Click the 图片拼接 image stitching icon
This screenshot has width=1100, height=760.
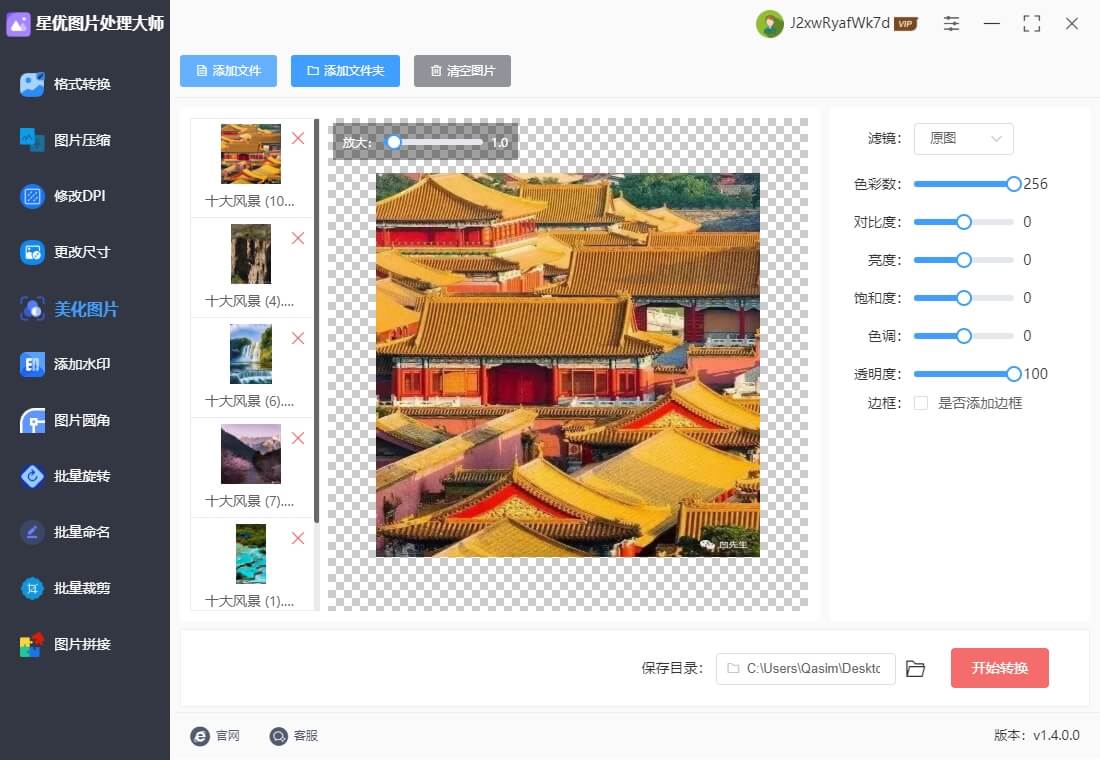pyautogui.click(x=32, y=644)
